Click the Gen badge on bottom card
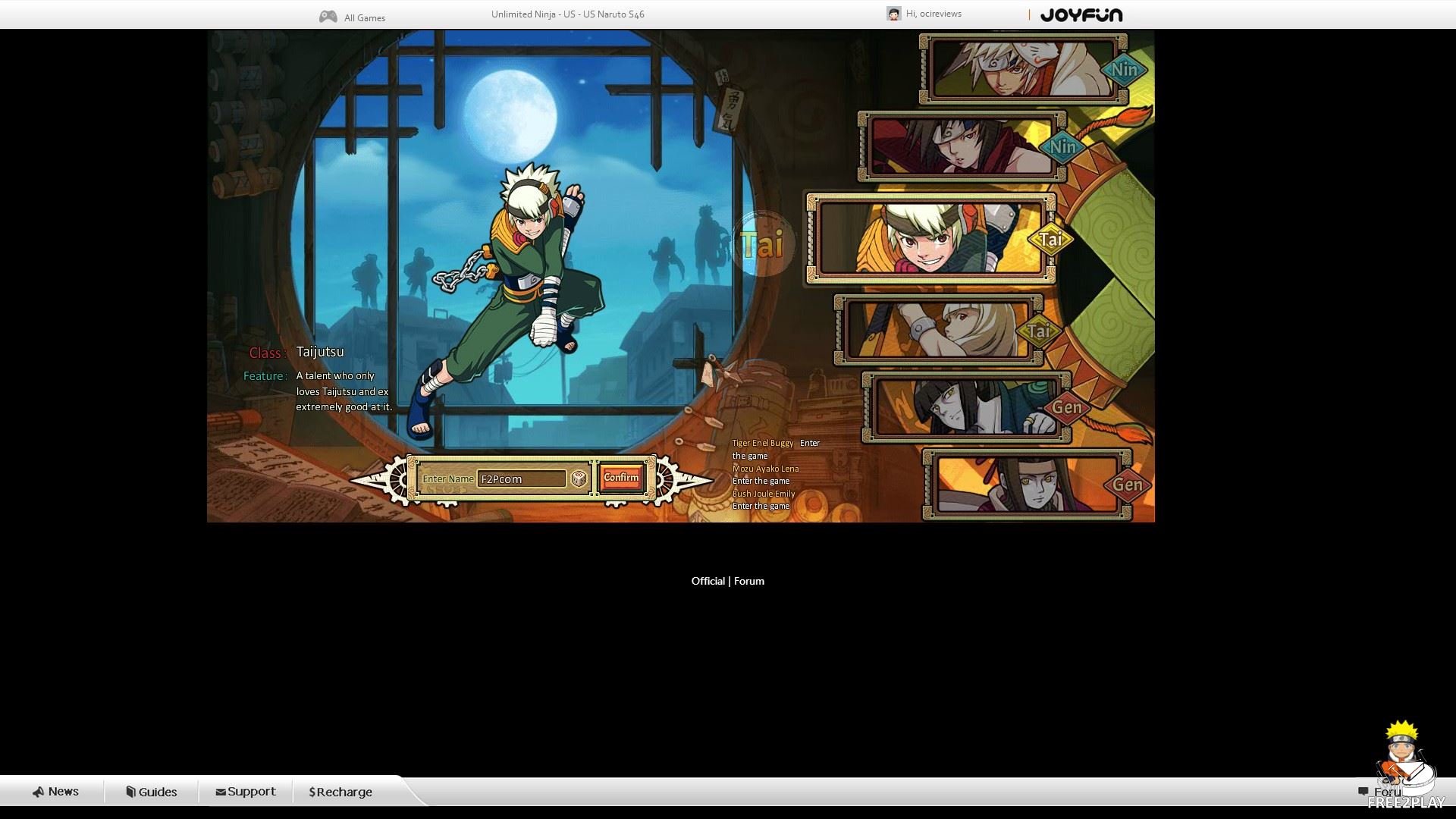 (1127, 485)
